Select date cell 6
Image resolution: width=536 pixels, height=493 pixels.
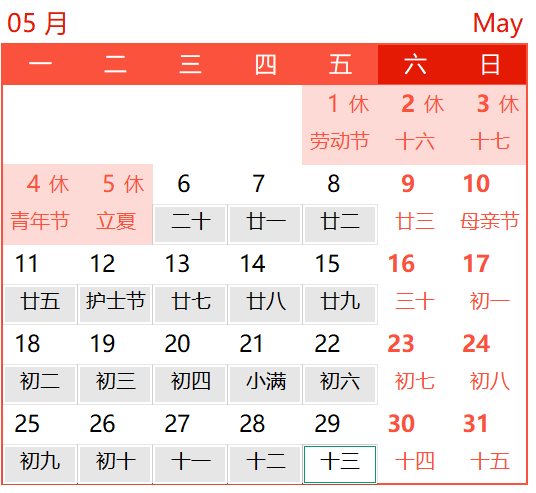[190, 184]
